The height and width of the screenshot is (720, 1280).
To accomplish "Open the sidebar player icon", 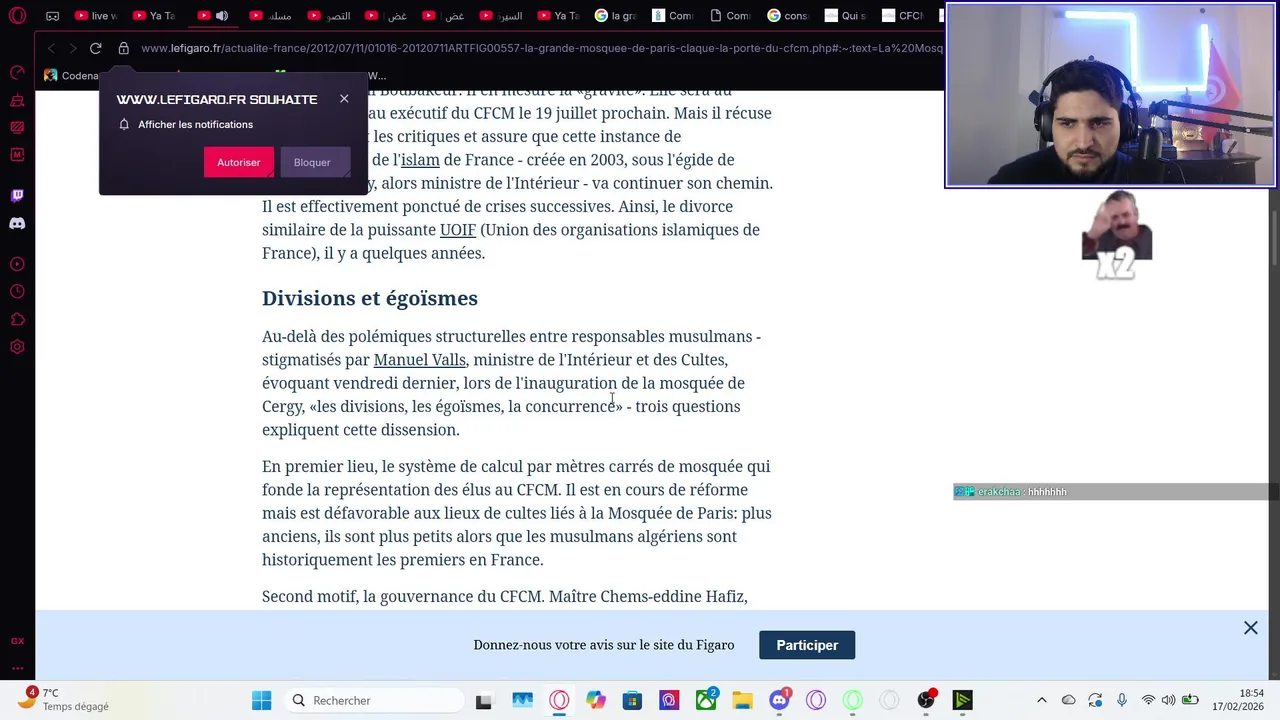I will [17, 264].
